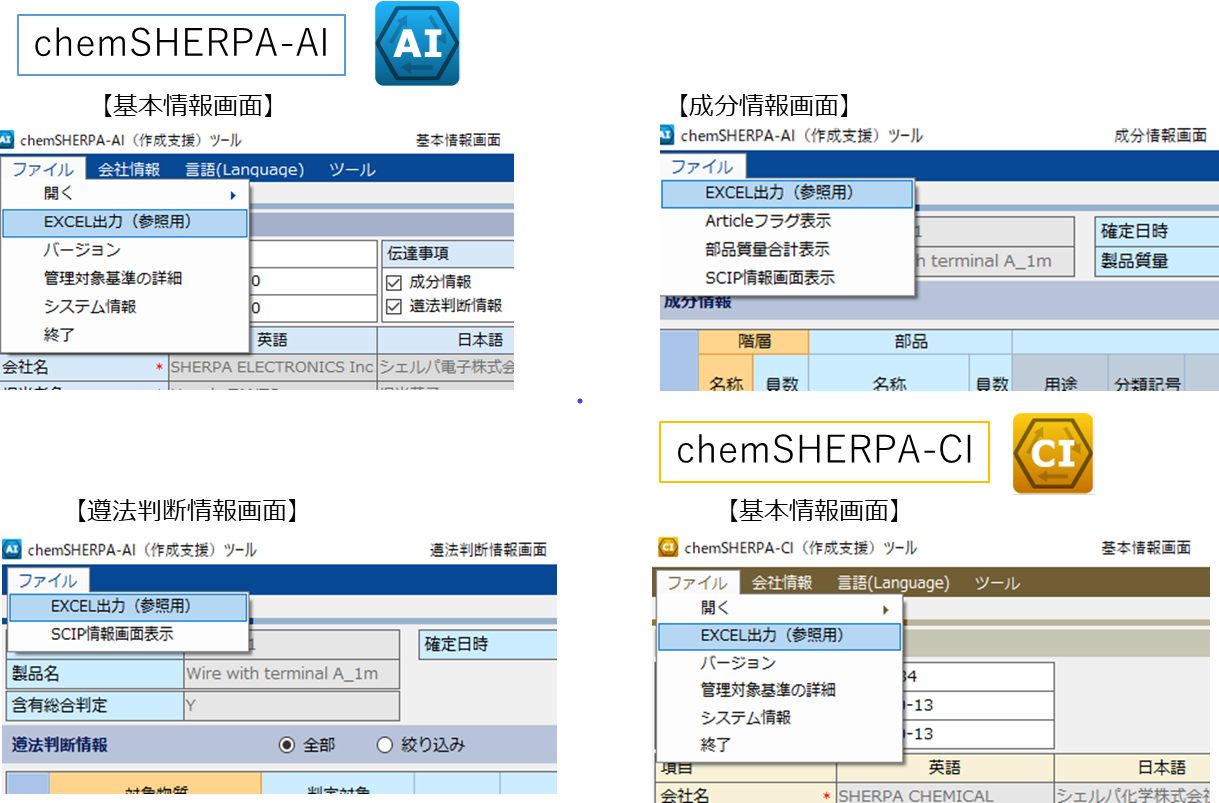Choose EXCEL出力（参照用） in chemSHERPA-CI menu

pos(780,636)
